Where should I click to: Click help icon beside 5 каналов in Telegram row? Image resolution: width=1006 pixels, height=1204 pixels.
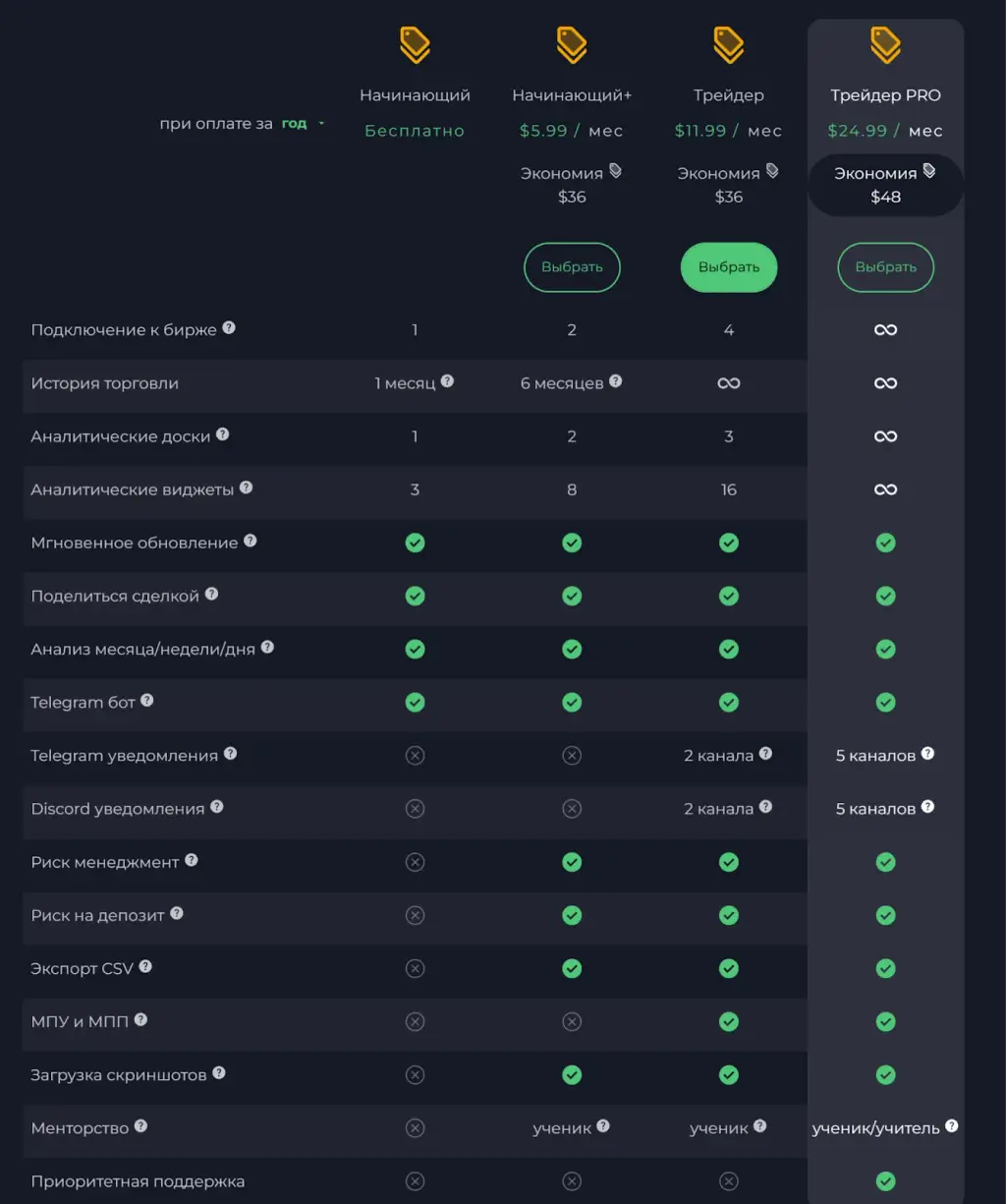pyautogui.click(x=927, y=754)
